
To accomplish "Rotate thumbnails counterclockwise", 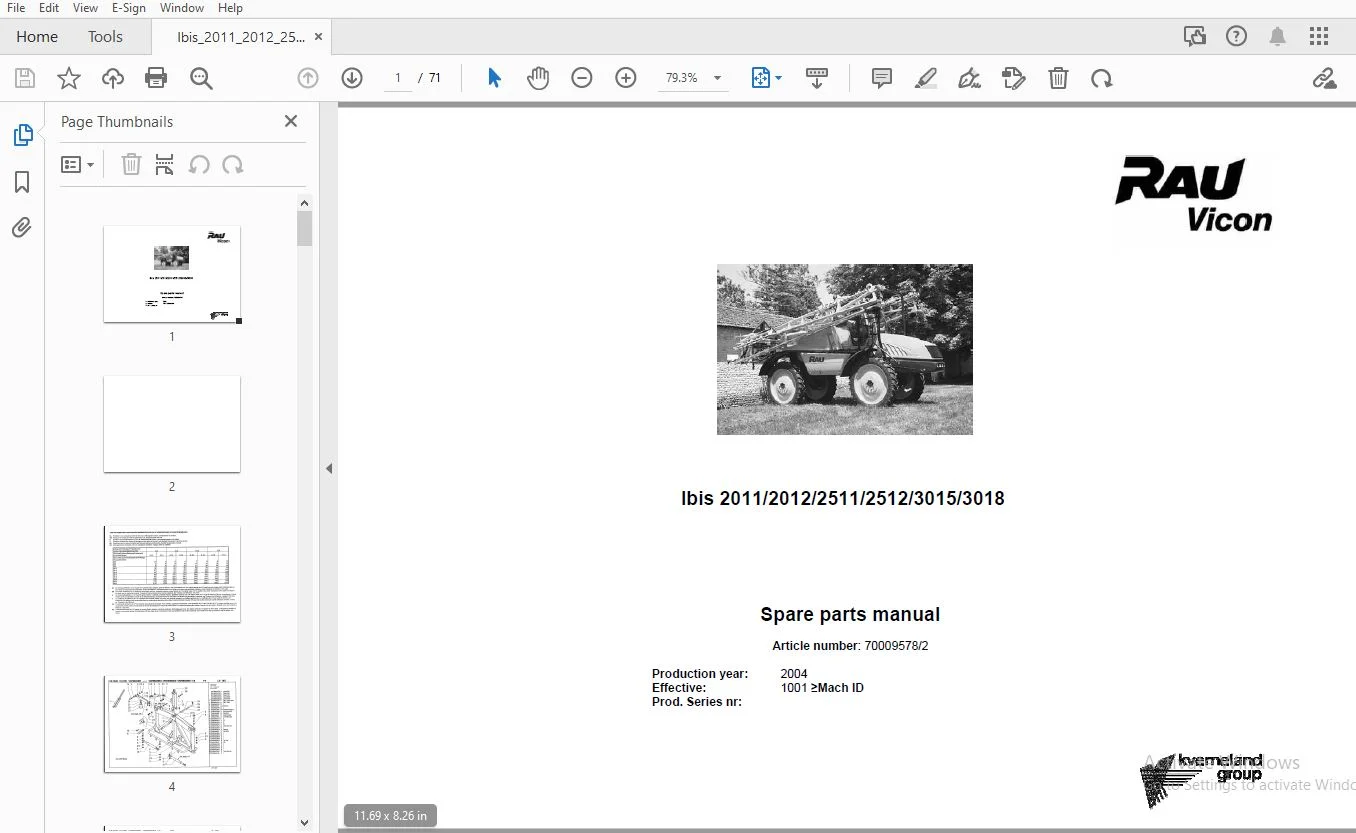I will click(x=199, y=164).
